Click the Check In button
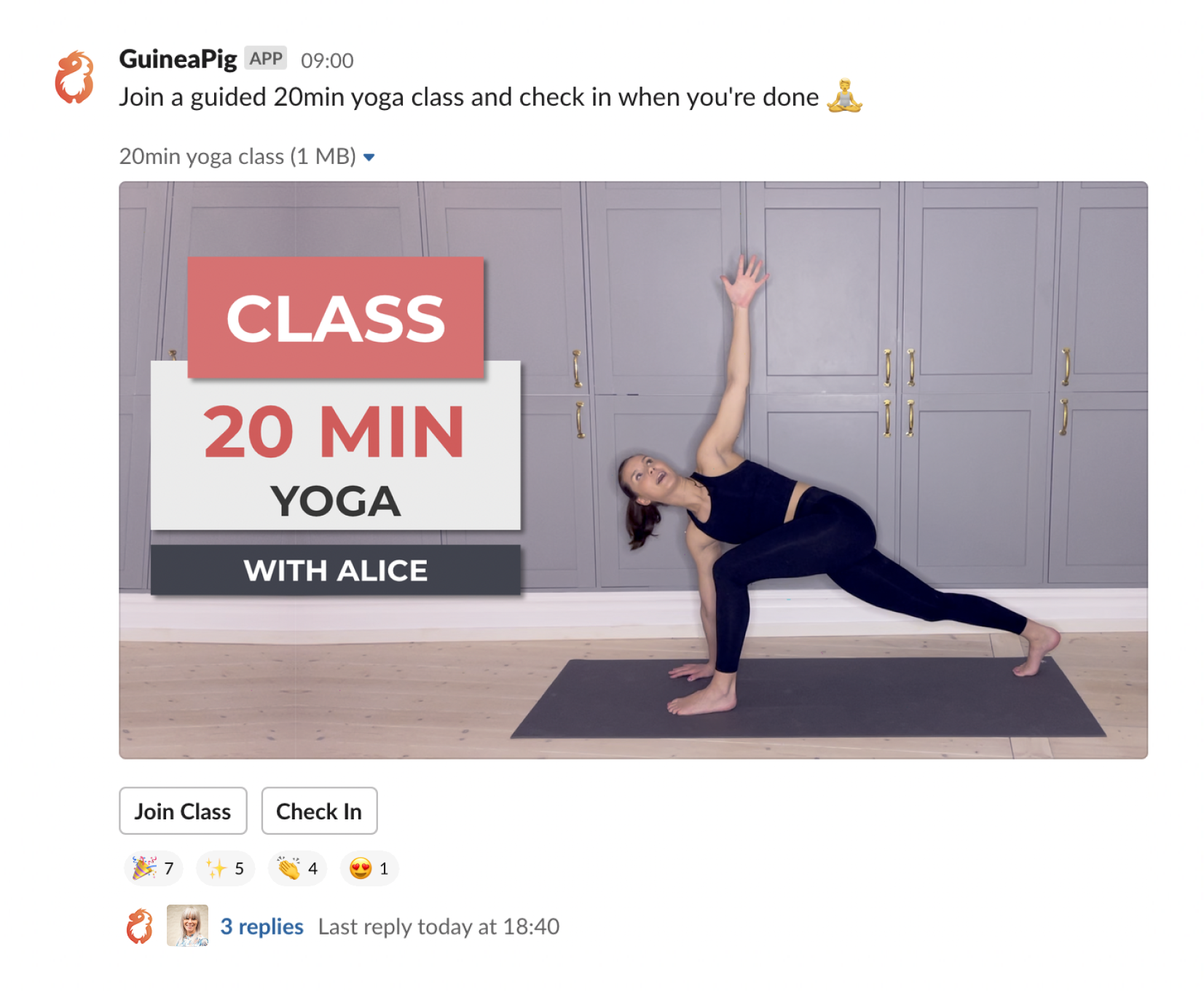This screenshot has width=1204, height=992. [319, 811]
